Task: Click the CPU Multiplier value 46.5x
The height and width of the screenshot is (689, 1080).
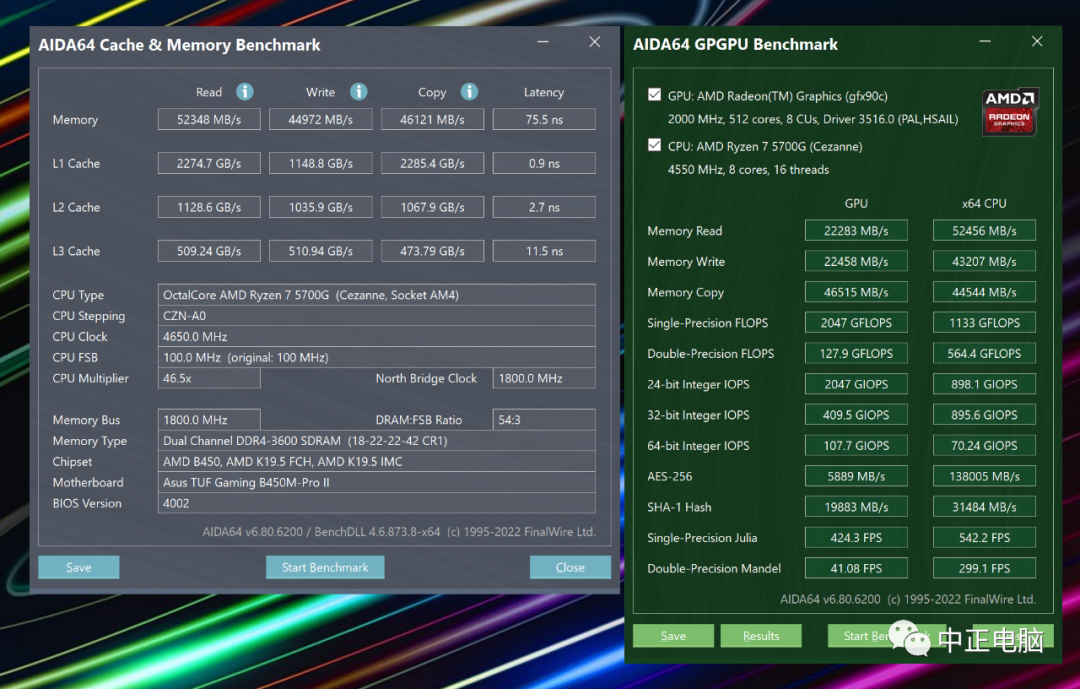Action: [209, 378]
